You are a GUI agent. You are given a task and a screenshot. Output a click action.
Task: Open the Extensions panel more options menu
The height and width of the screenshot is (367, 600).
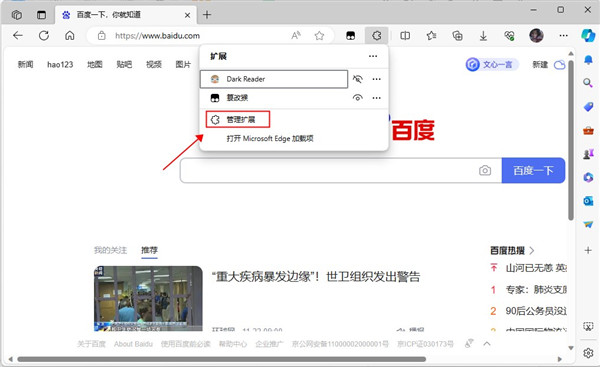(x=373, y=56)
